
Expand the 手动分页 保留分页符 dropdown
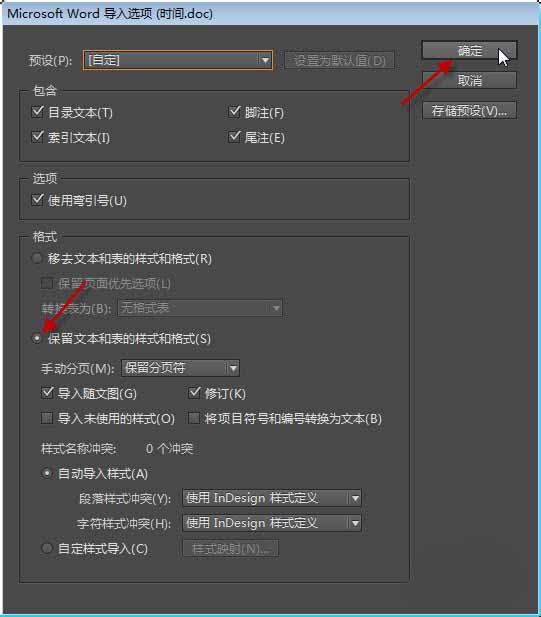180,368
